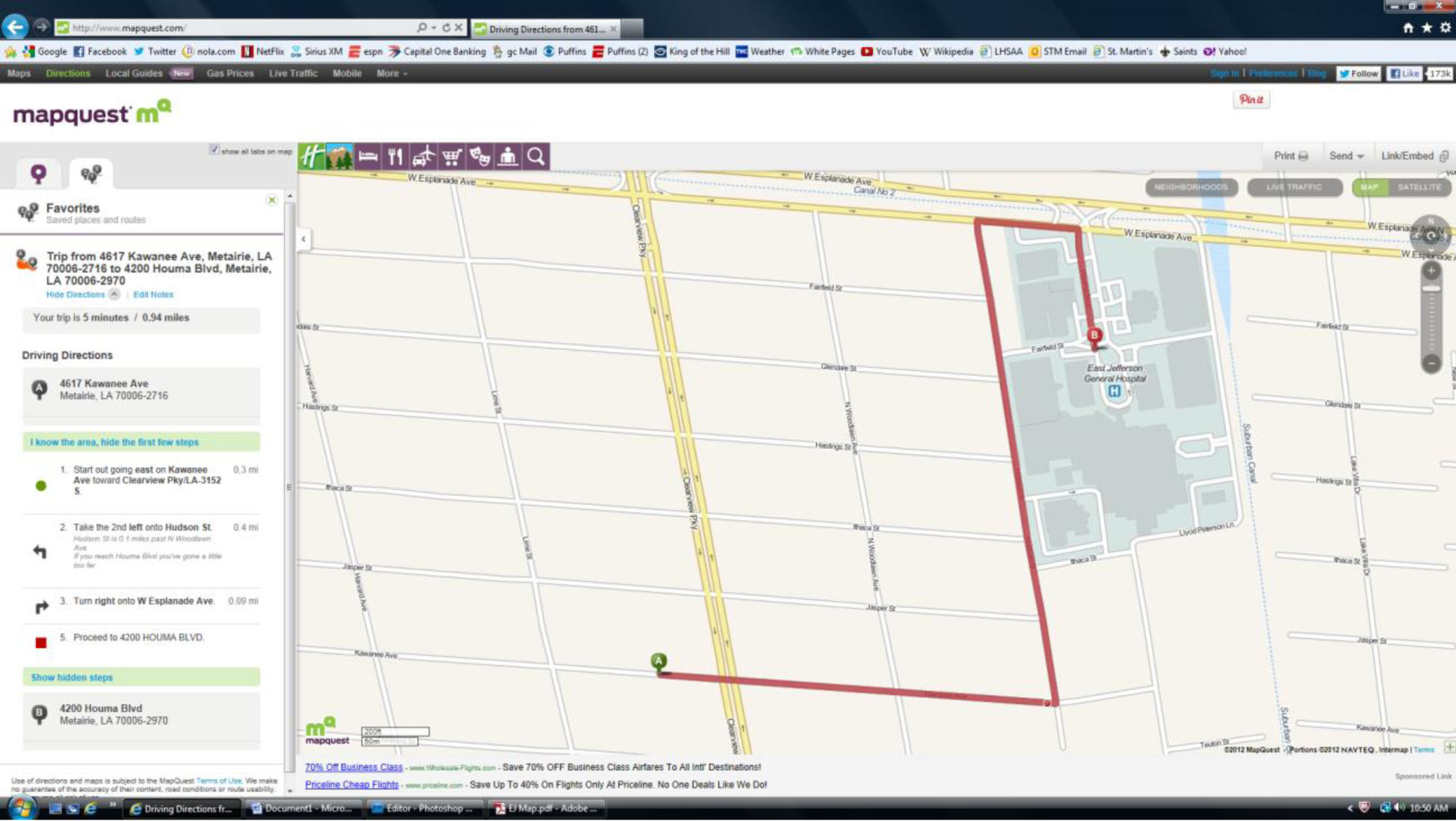This screenshot has width=1456, height=821.
Task: Click the destination marker B on the map
Action: click(1094, 336)
